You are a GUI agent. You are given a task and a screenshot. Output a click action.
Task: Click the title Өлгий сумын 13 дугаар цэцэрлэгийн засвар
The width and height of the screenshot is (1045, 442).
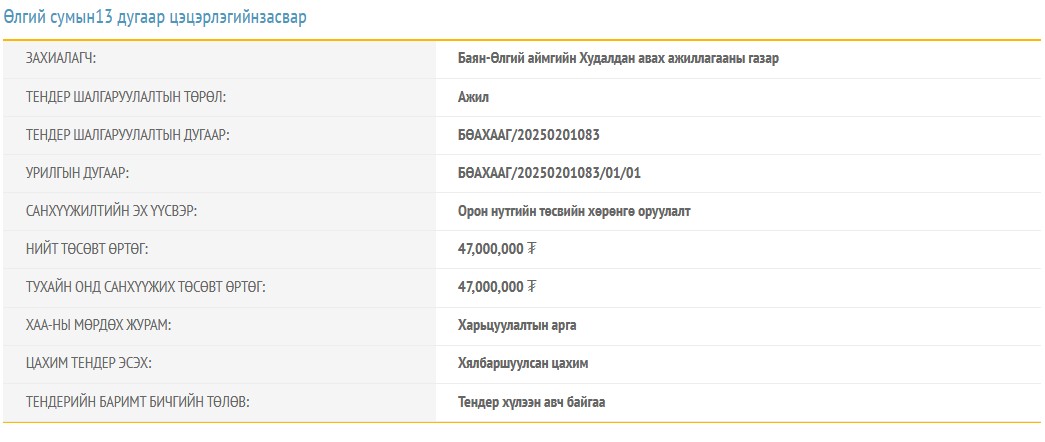[155, 18]
